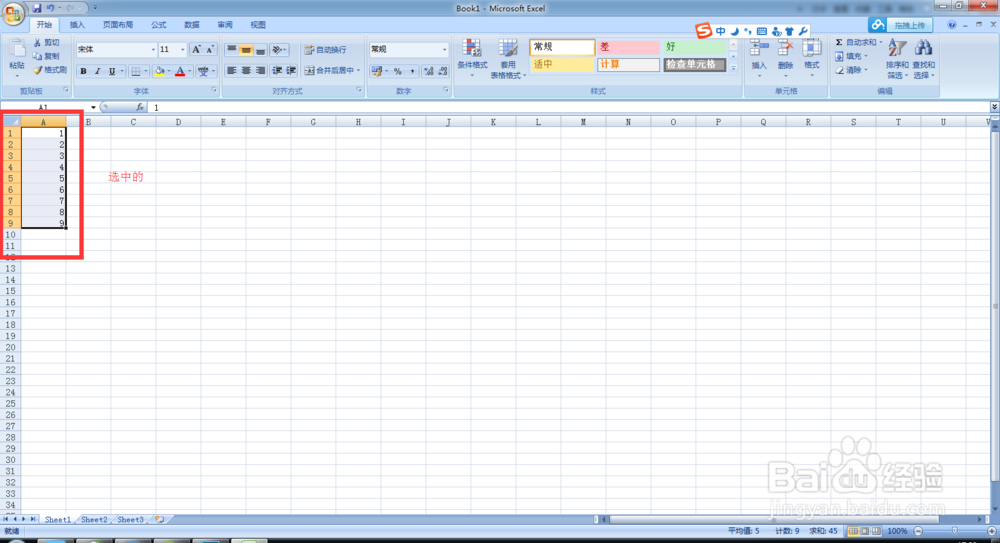Image resolution: width=1000 pixels, height=543 pixels.
Task: Switch to the Insert (插入) tab
Action: pos(77,25)
